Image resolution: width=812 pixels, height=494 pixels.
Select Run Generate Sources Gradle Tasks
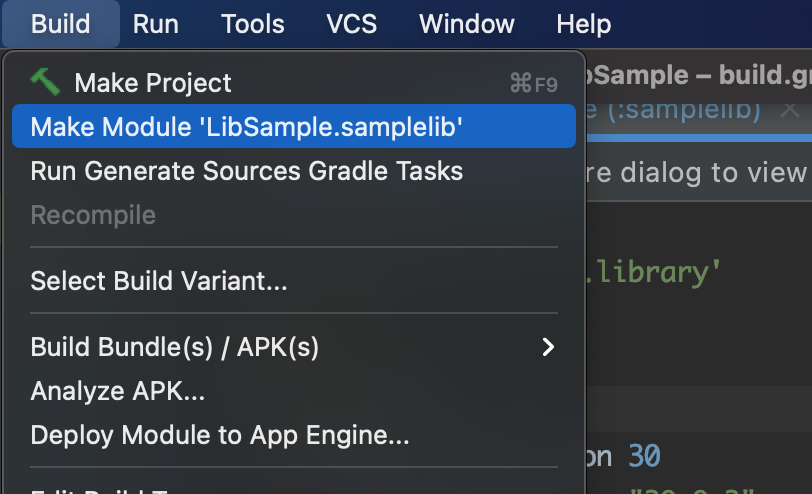[x=246, y=171]
